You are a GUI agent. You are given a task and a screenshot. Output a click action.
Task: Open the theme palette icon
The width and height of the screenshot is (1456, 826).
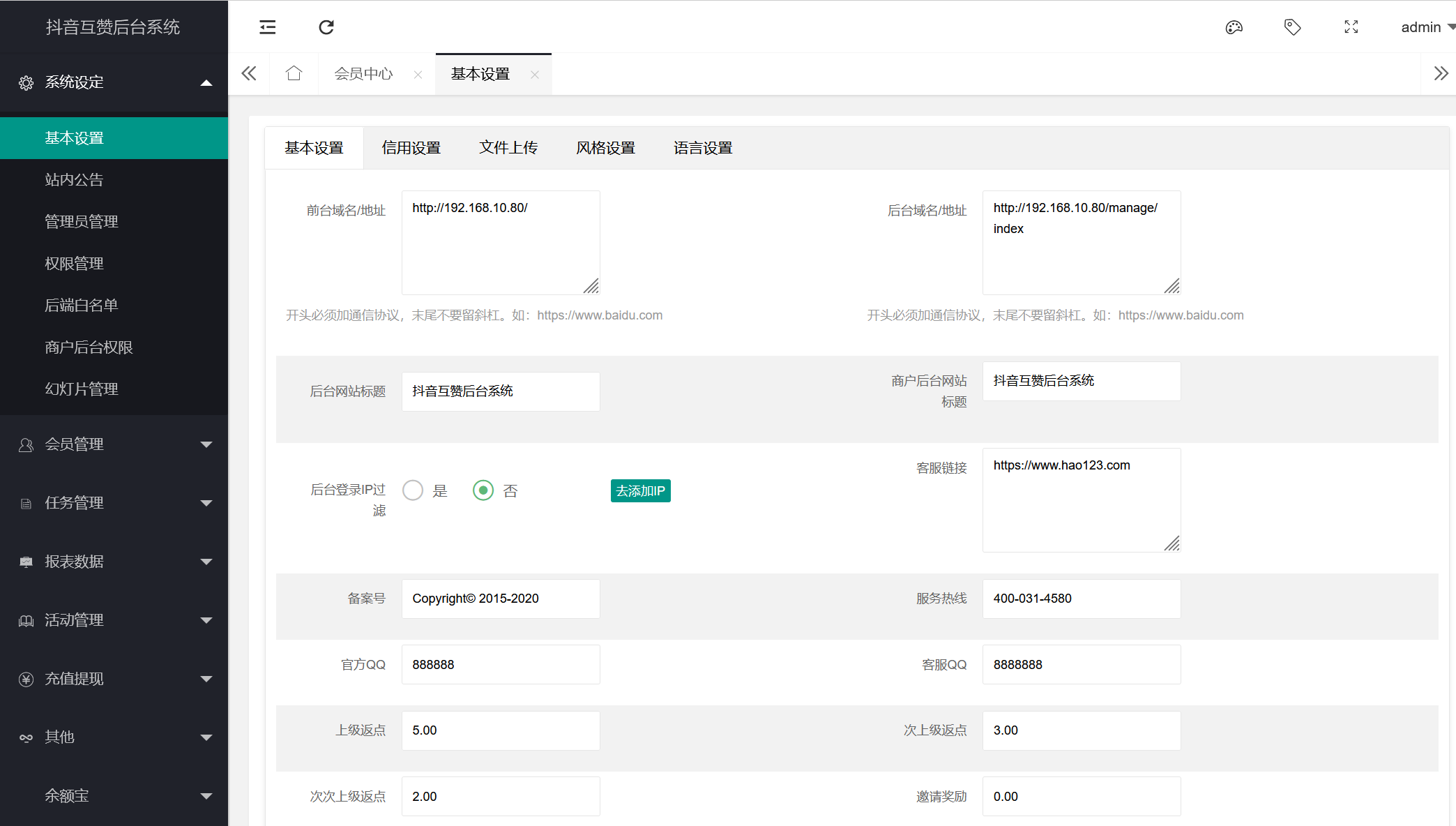click(x=1234, y=27)
